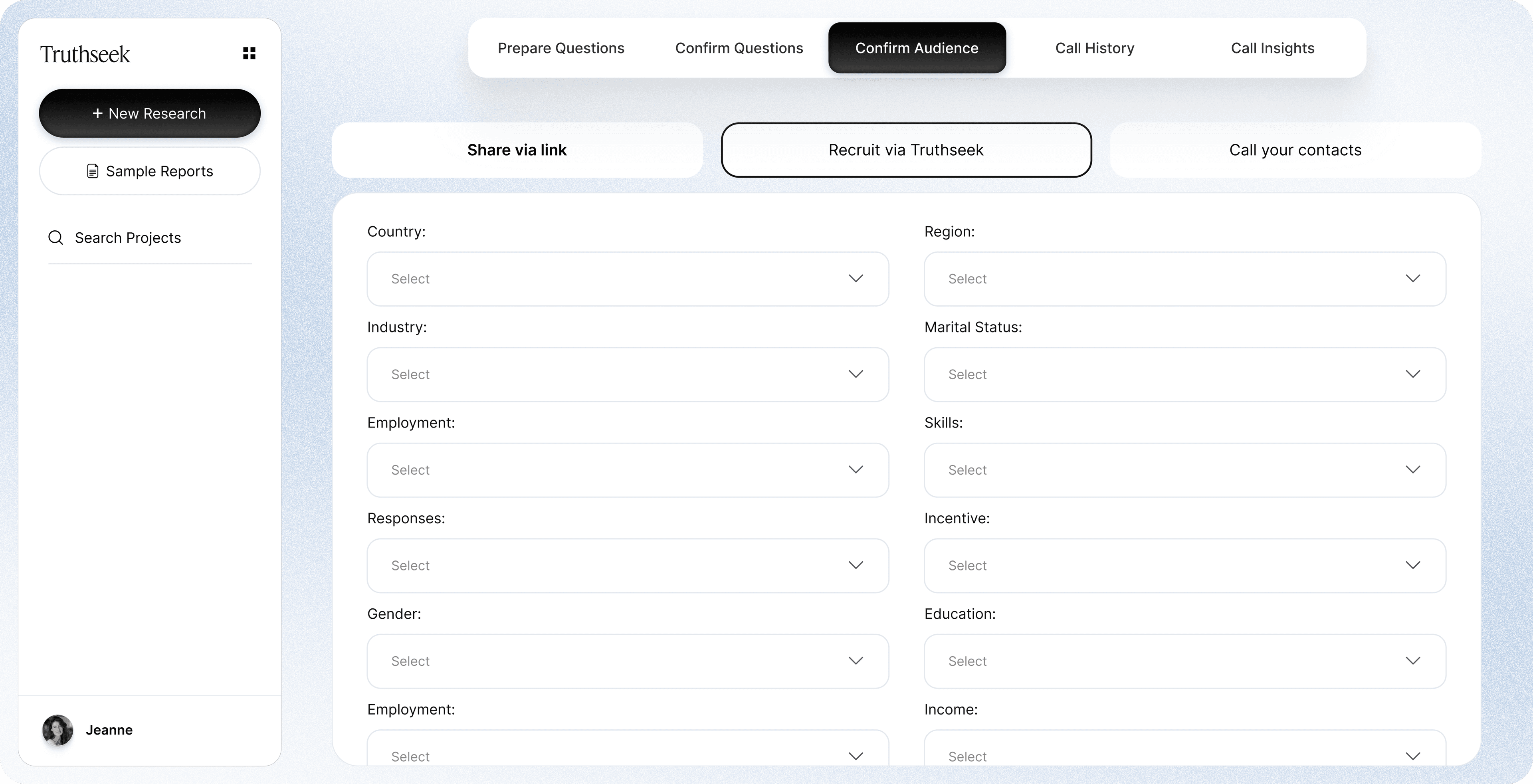The width and height of the screenshot is (1533, 784).
Task: Open Sample Reports
Action: pos(149,171)
